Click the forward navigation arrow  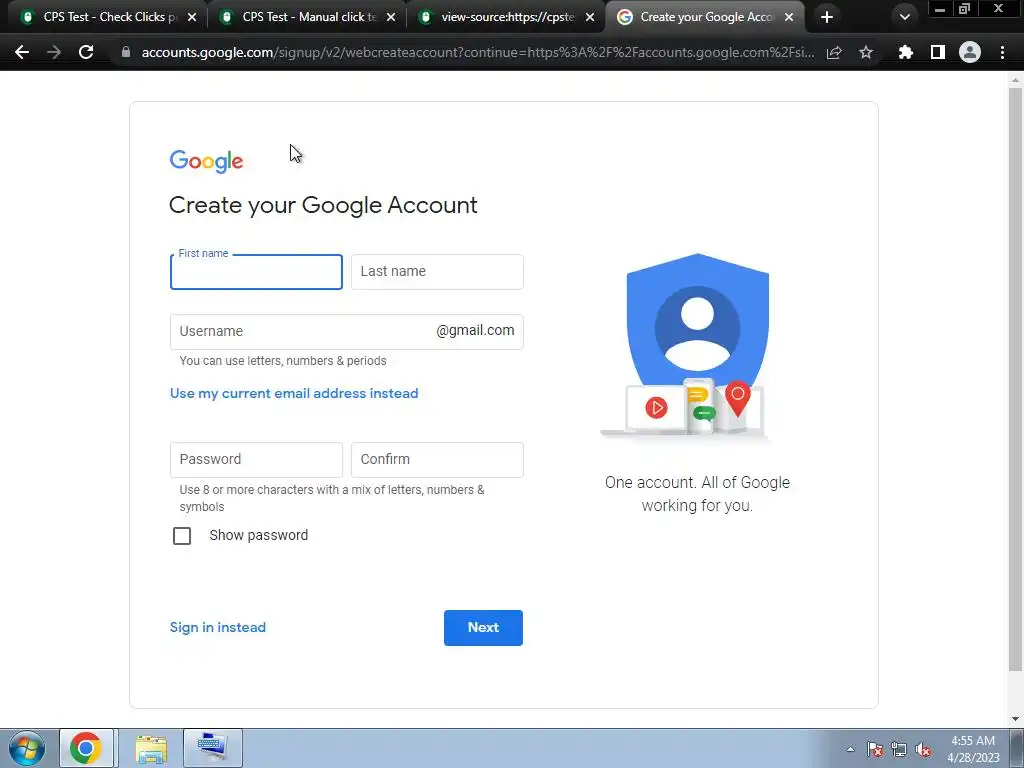point(54,52)
